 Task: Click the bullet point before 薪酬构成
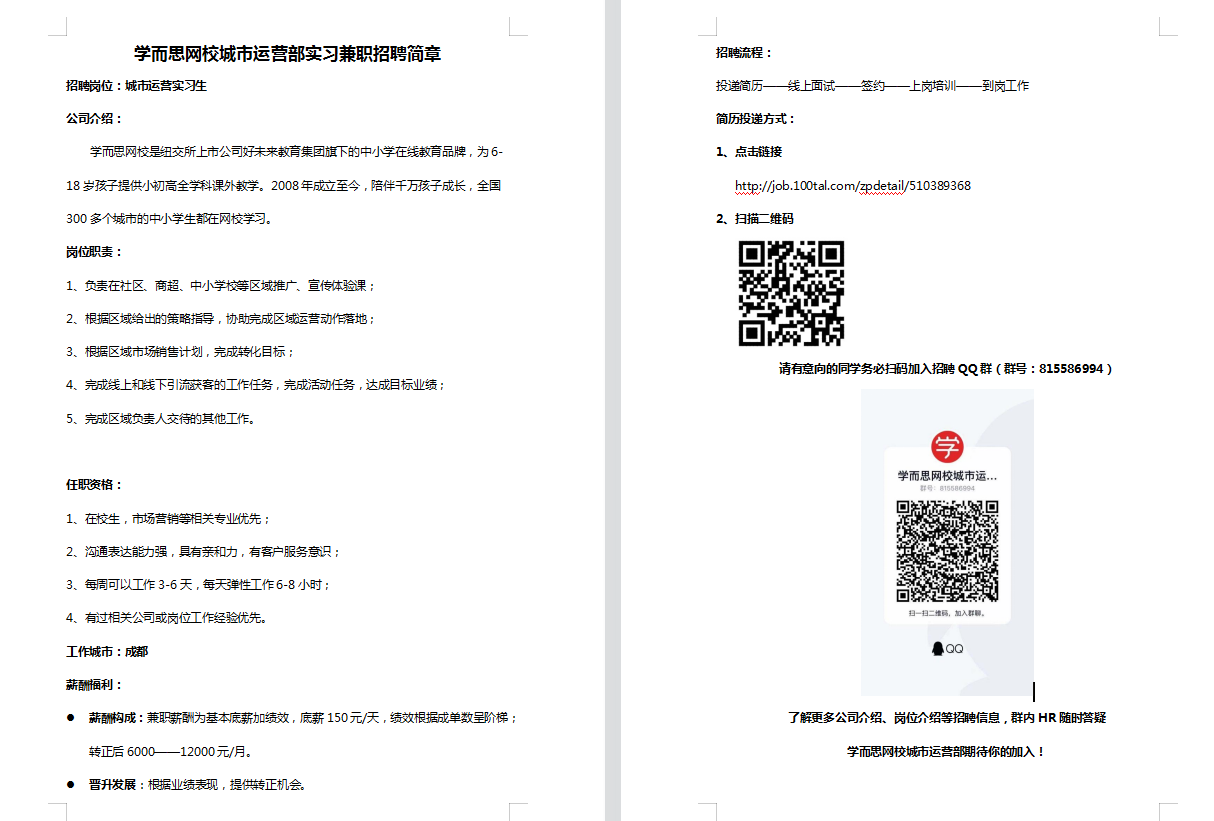[x=71, y=718]
